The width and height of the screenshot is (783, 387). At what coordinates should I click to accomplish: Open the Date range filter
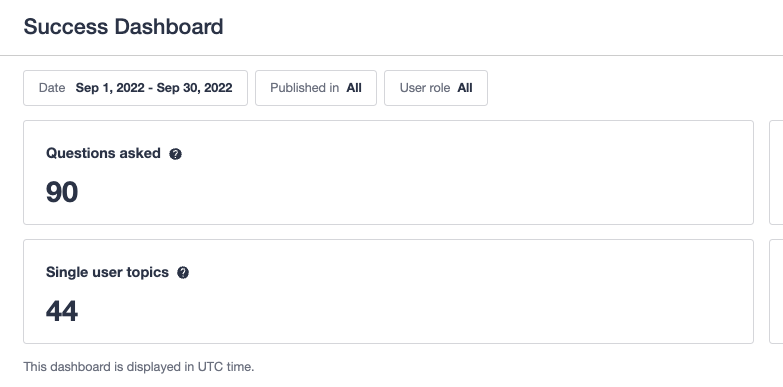(x=135, y=88)
